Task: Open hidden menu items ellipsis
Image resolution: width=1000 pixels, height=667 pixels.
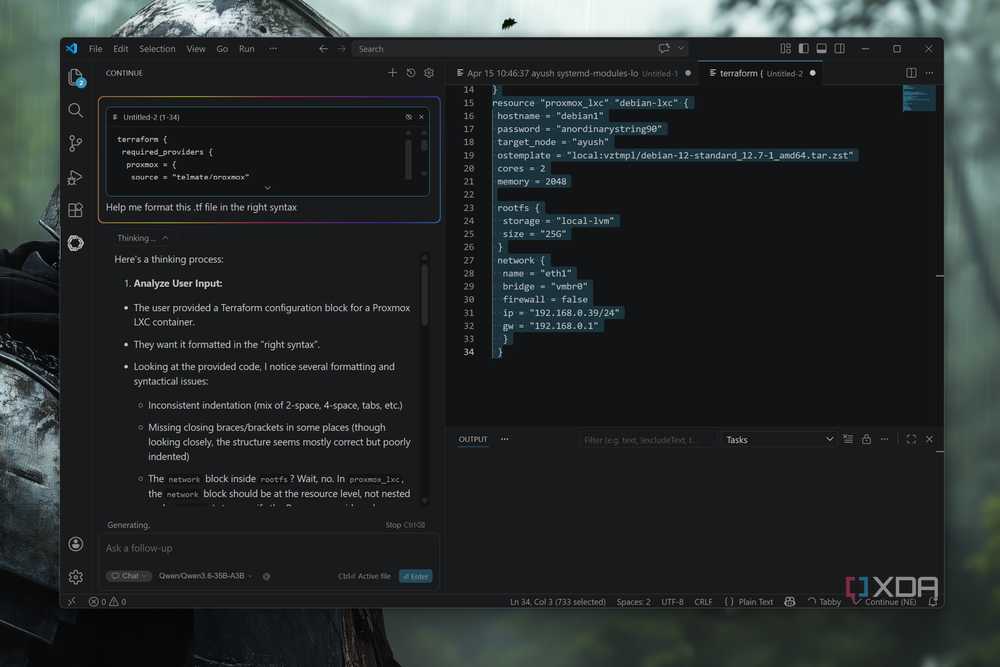Action: tap(273, 48)
